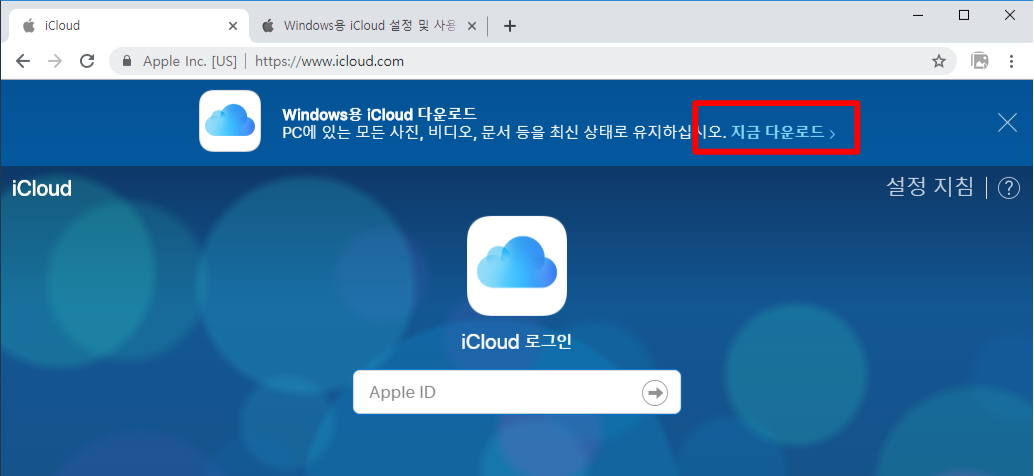
Task: Close the Windows용 iCloud 설정 tab
Action: (x=471, y=26)
